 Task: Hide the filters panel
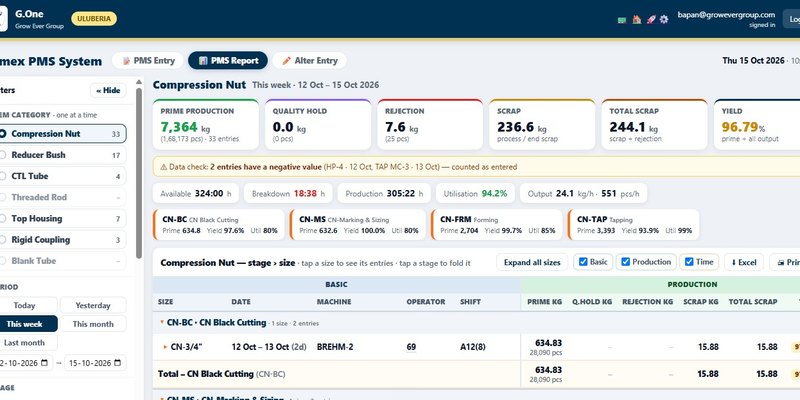108,90
